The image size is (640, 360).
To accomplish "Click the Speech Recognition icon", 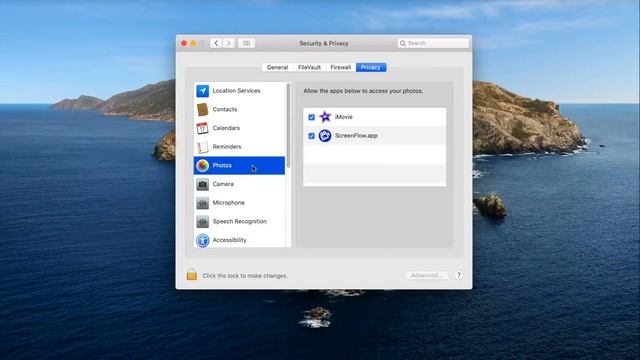I will point(202,222).
